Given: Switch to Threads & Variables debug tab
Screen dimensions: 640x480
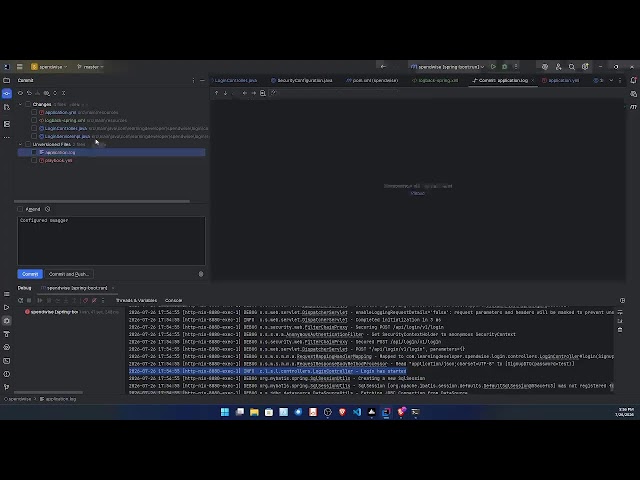Looking at the screenshot, I should click(136, 300).
